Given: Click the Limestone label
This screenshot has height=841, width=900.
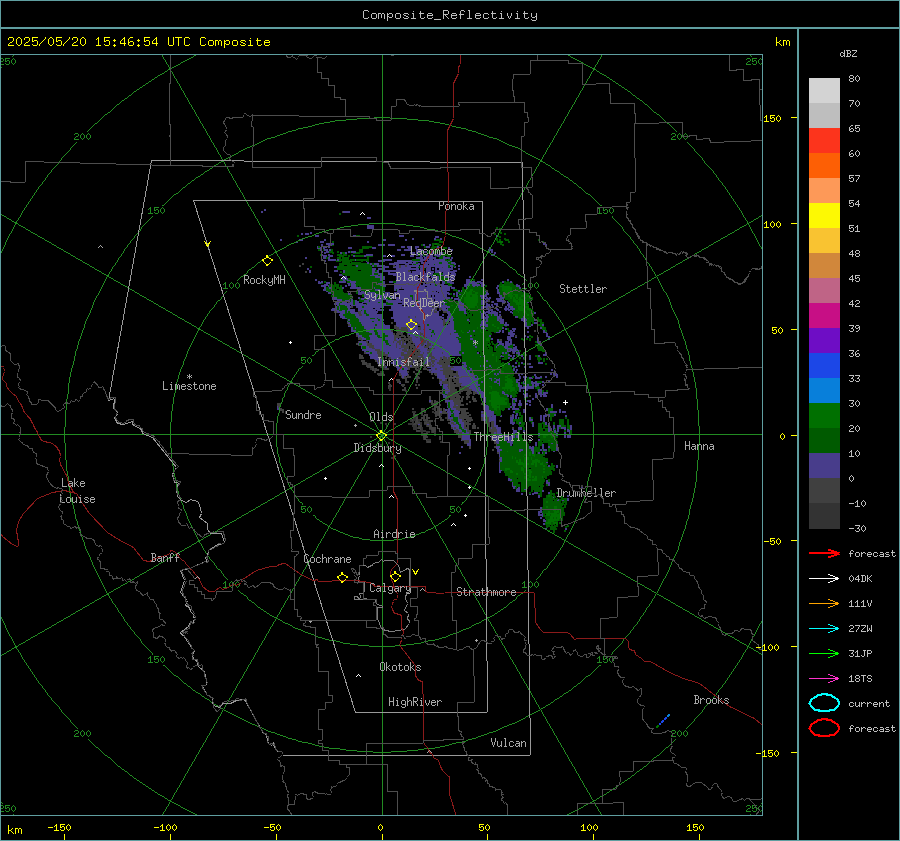Looking at the screenshot, I should tap(189, 386).
